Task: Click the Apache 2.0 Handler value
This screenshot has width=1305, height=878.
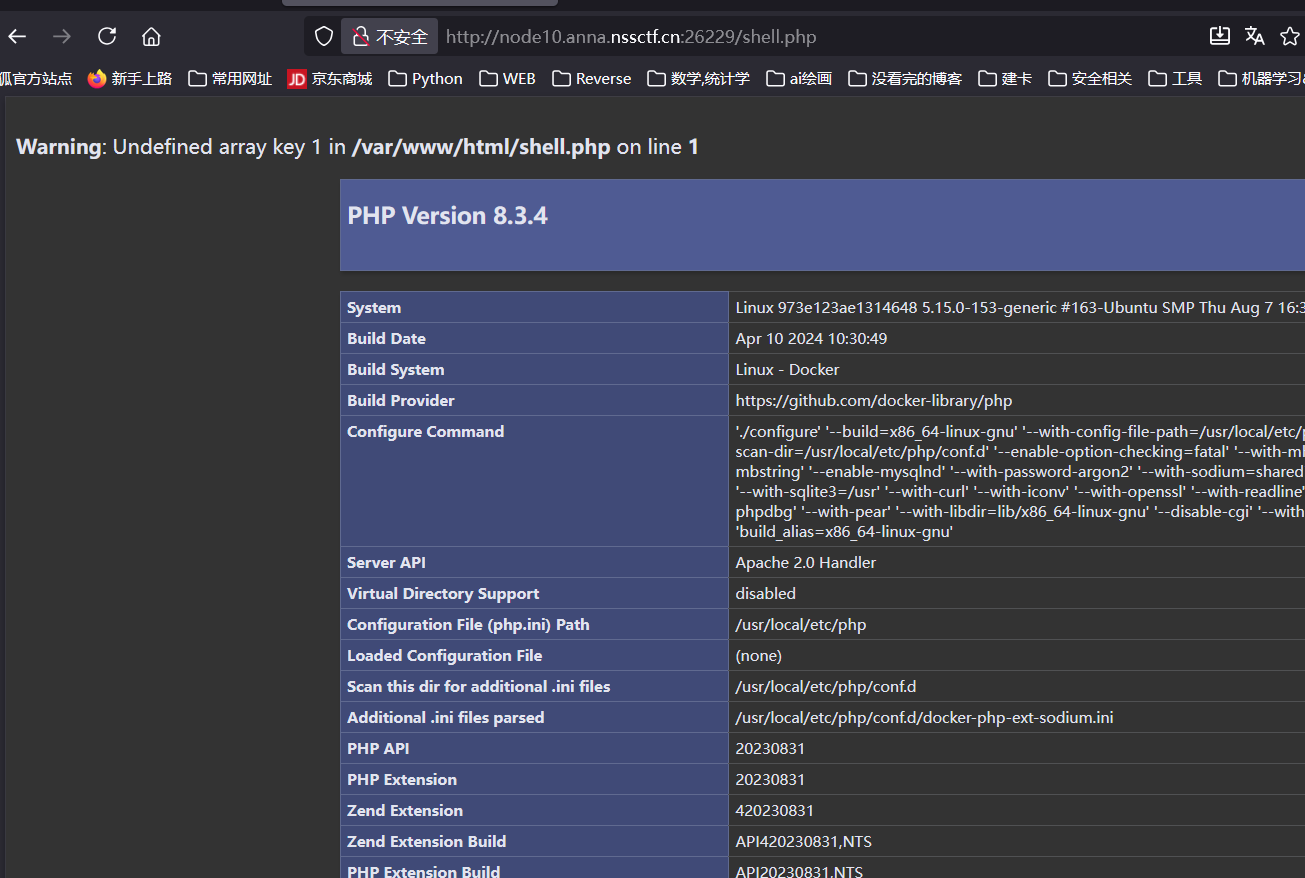Action: [805, 563]
